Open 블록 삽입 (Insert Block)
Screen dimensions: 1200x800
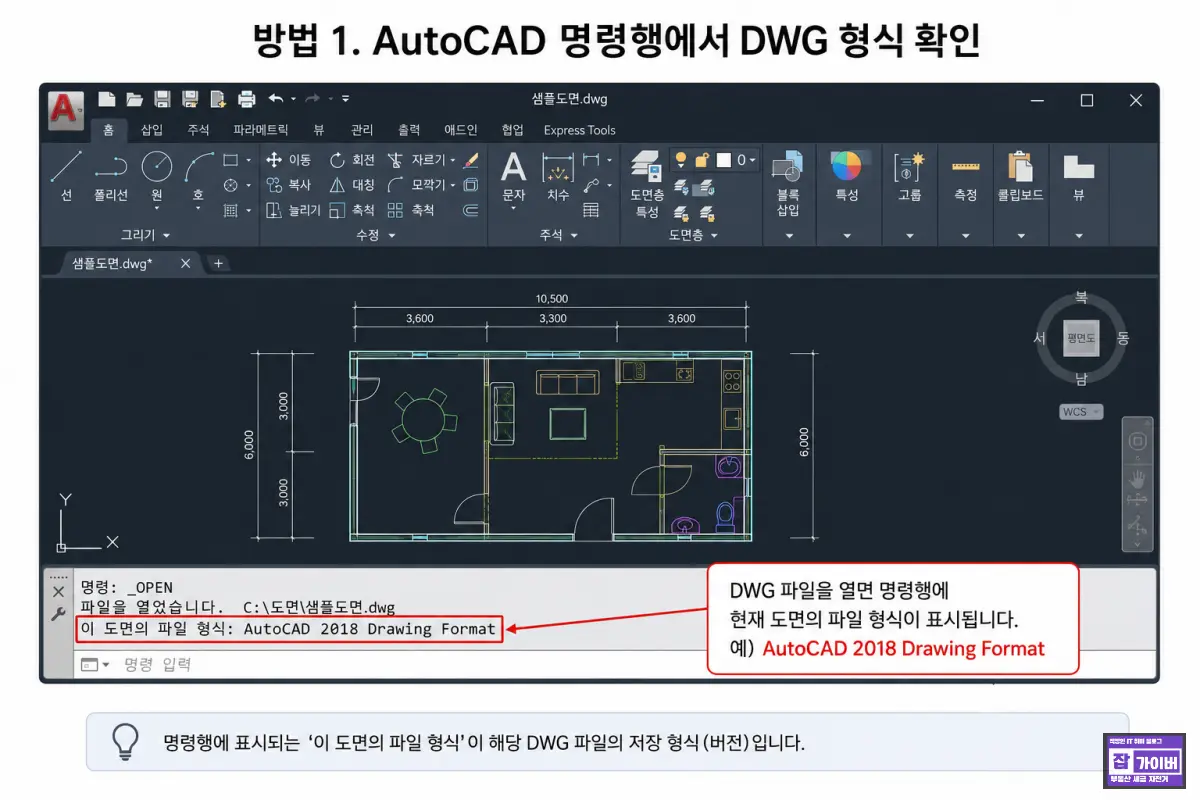(788, 184)
